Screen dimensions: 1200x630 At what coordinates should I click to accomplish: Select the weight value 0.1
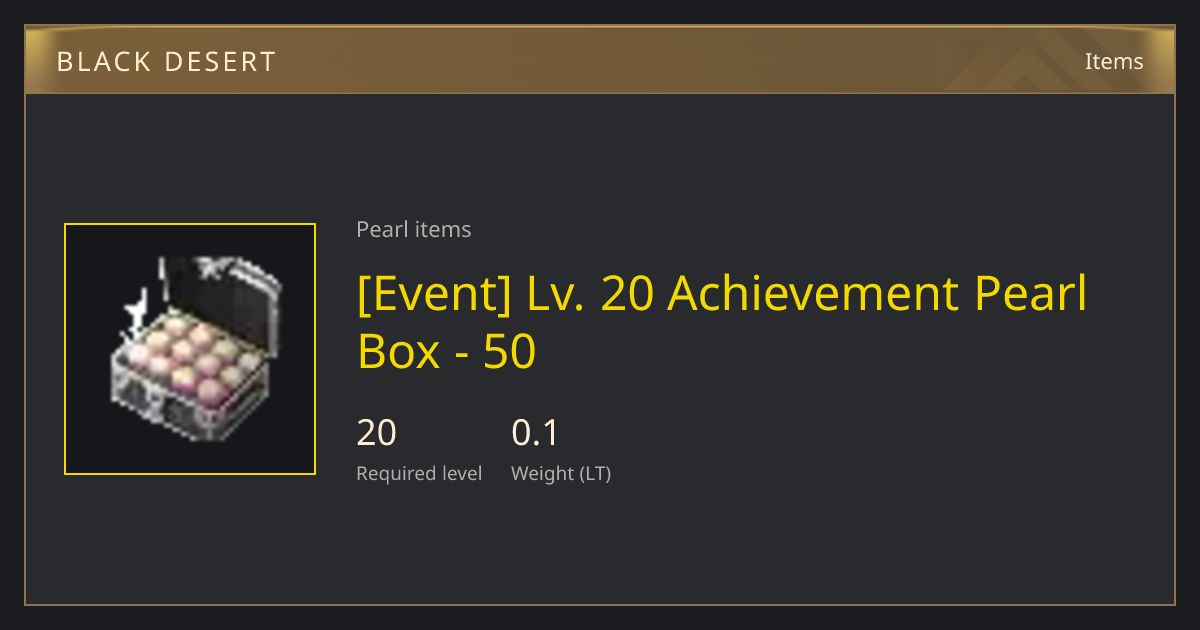(x=535, y=433)
